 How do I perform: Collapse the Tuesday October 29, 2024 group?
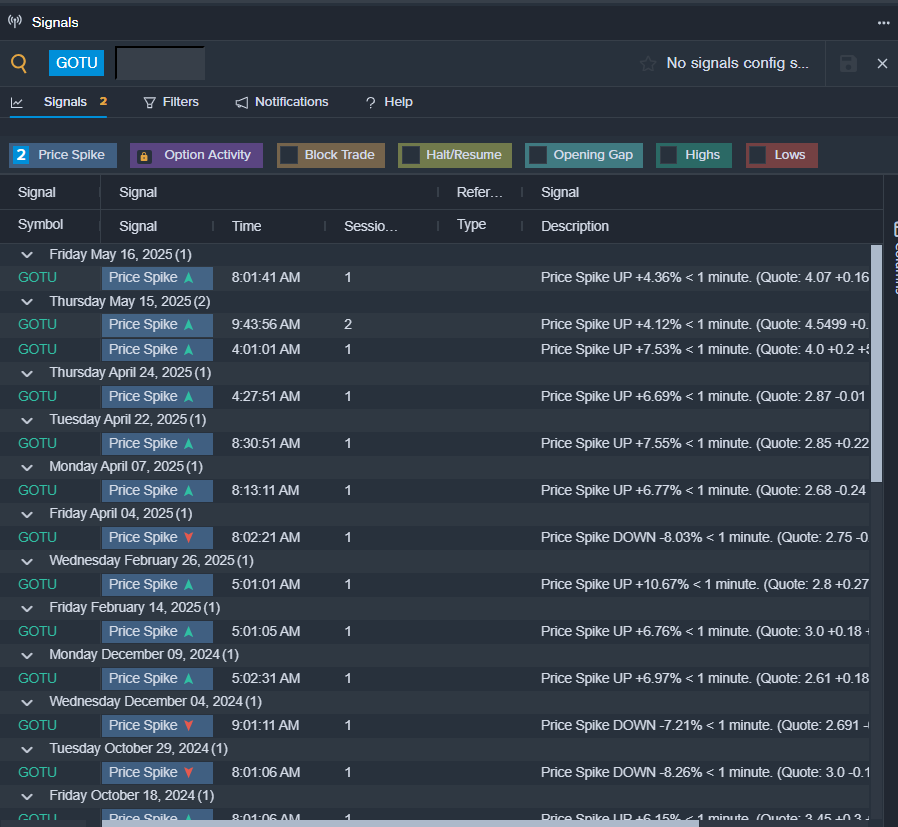point(27,749)
